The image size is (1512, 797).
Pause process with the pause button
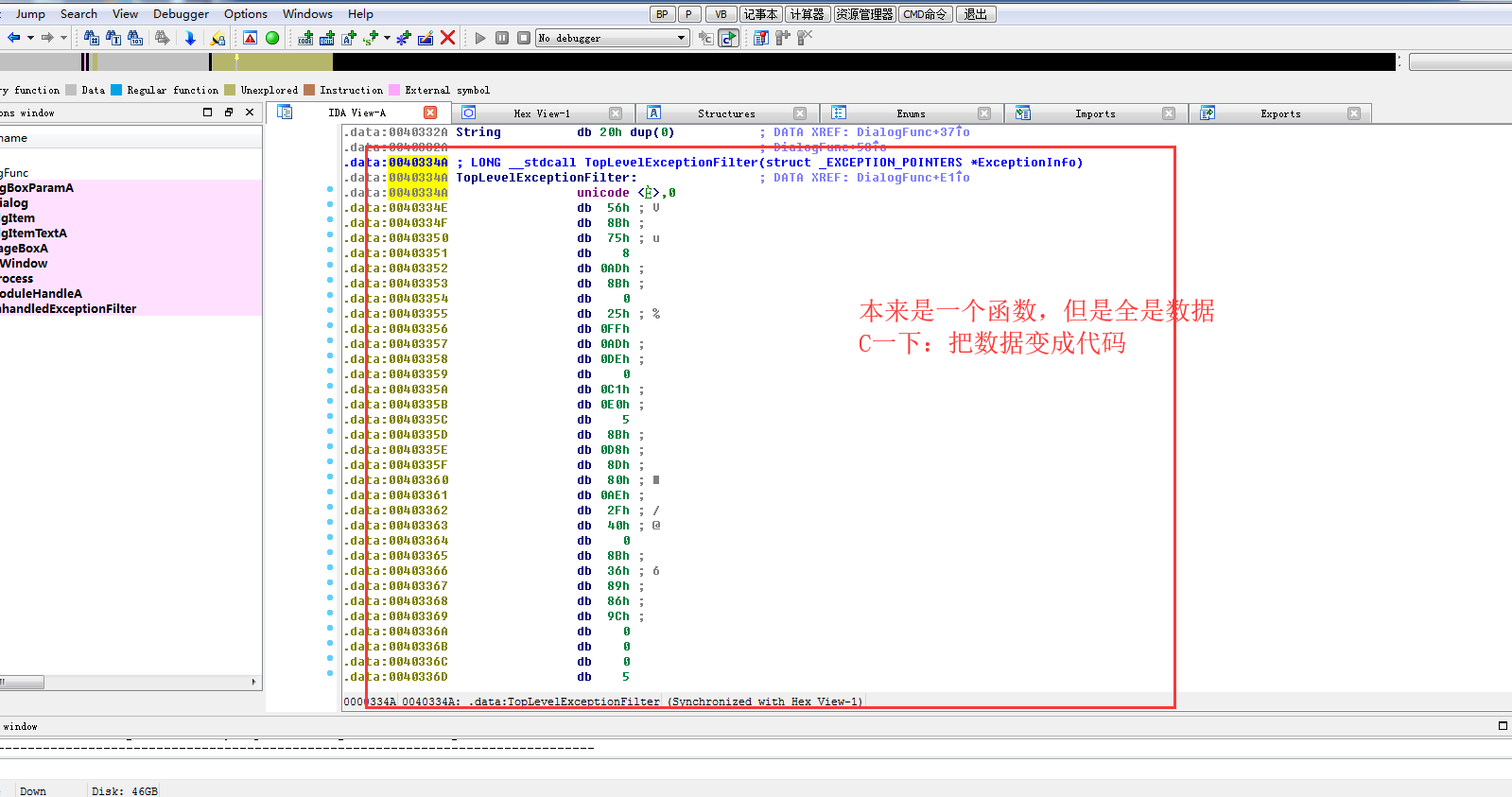(x=502, y=38)
